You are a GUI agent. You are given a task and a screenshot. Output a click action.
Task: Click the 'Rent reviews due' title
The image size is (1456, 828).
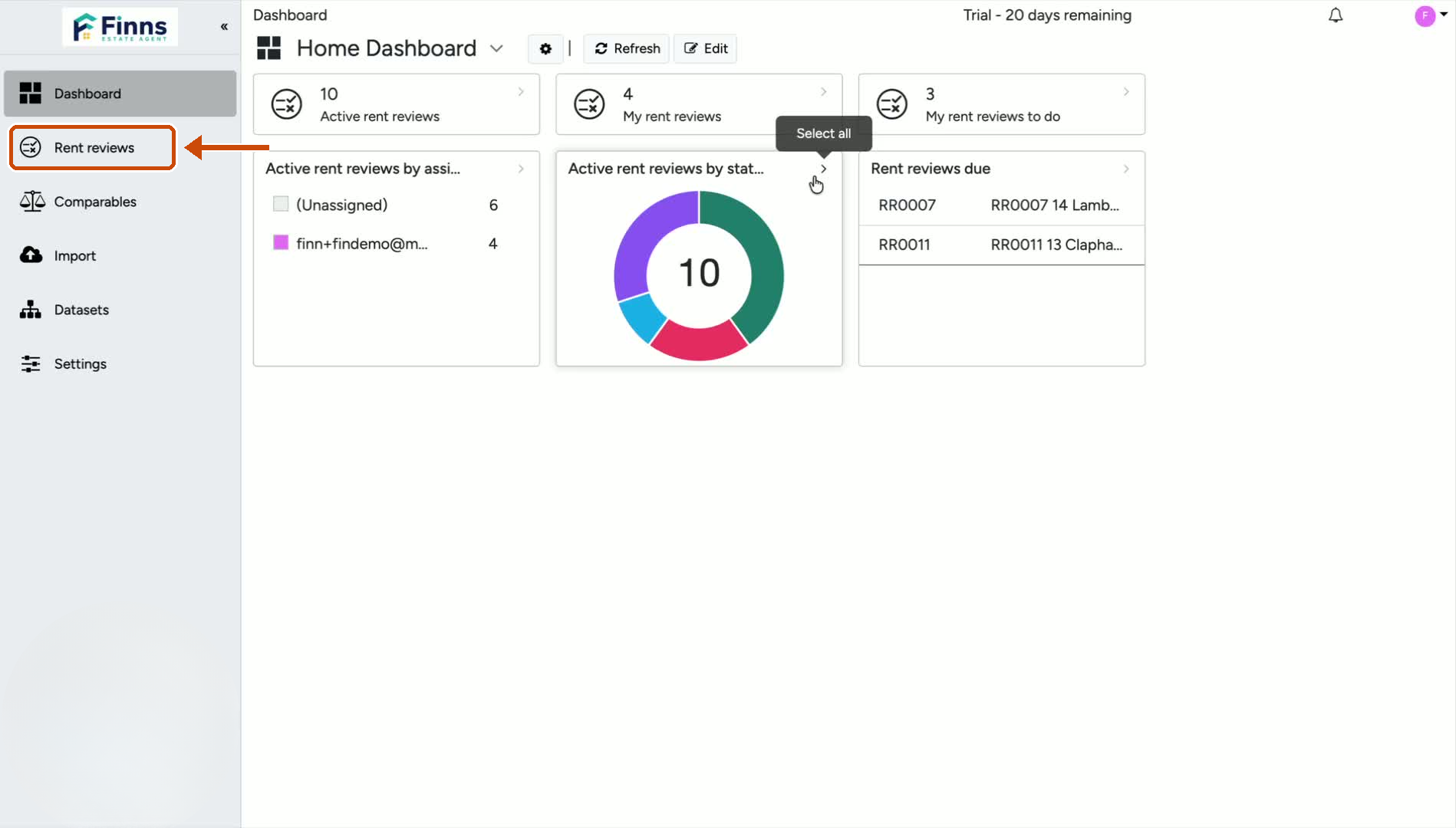[931, 169]
